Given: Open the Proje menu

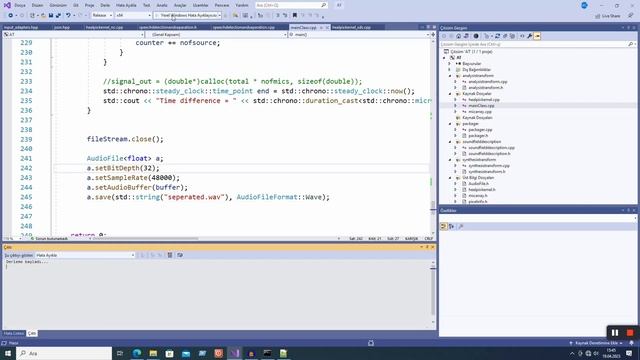Looking at the screenshot, I should coord(89,5).
